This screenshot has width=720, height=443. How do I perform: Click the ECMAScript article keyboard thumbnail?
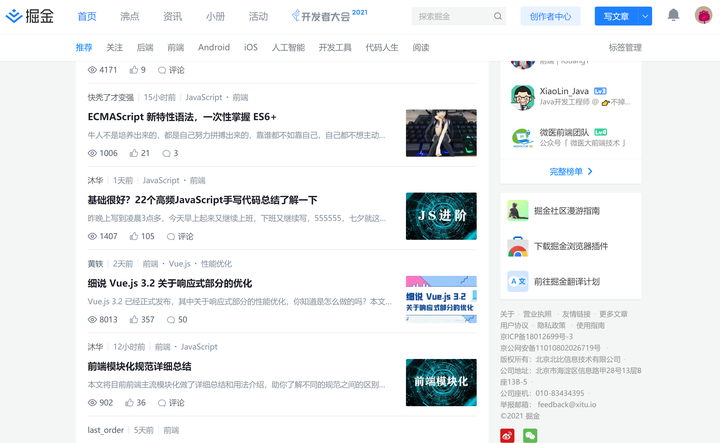(x=441, y=133)
